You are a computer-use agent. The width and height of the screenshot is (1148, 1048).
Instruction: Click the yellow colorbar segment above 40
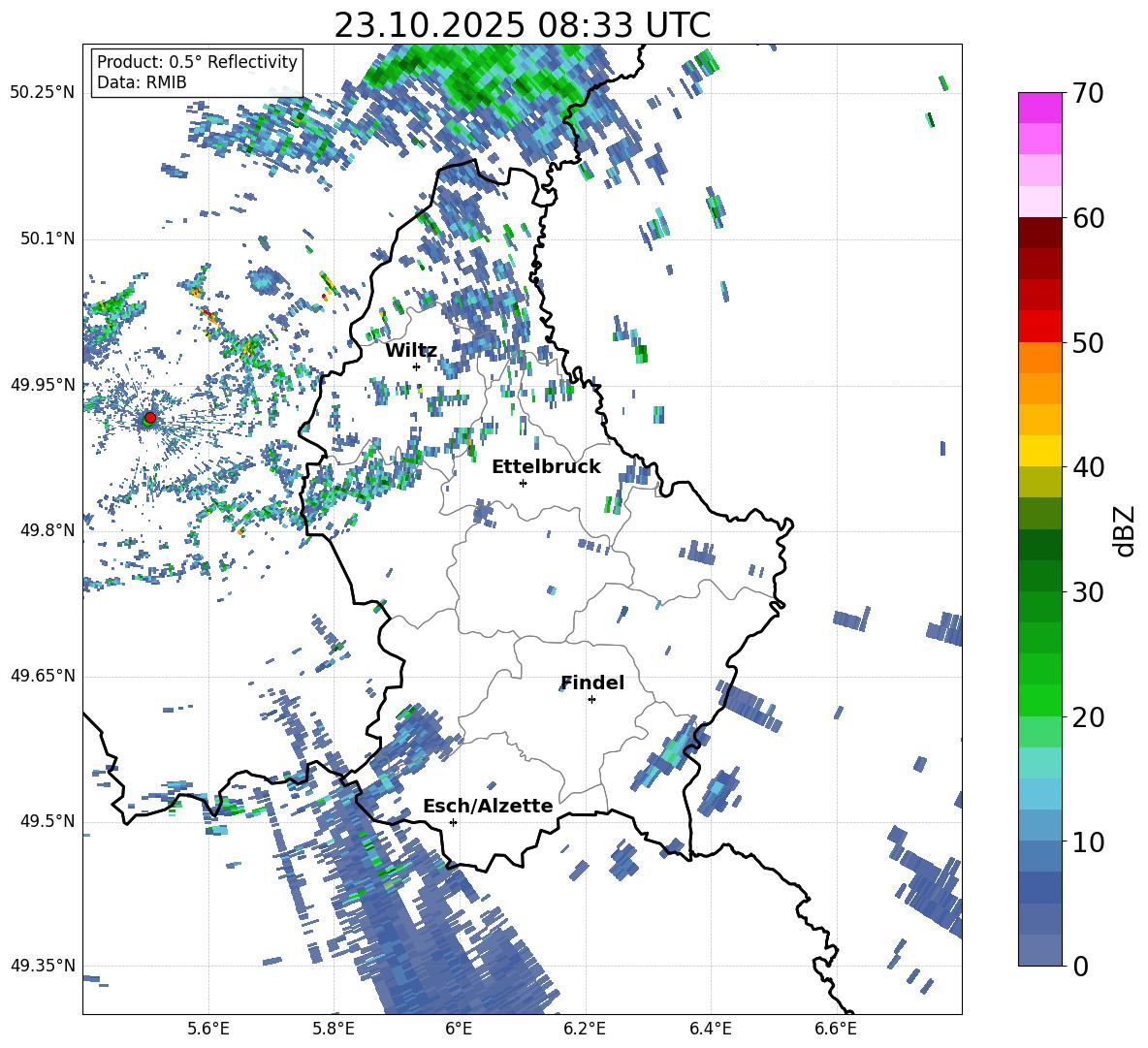tap(1040, 451)
